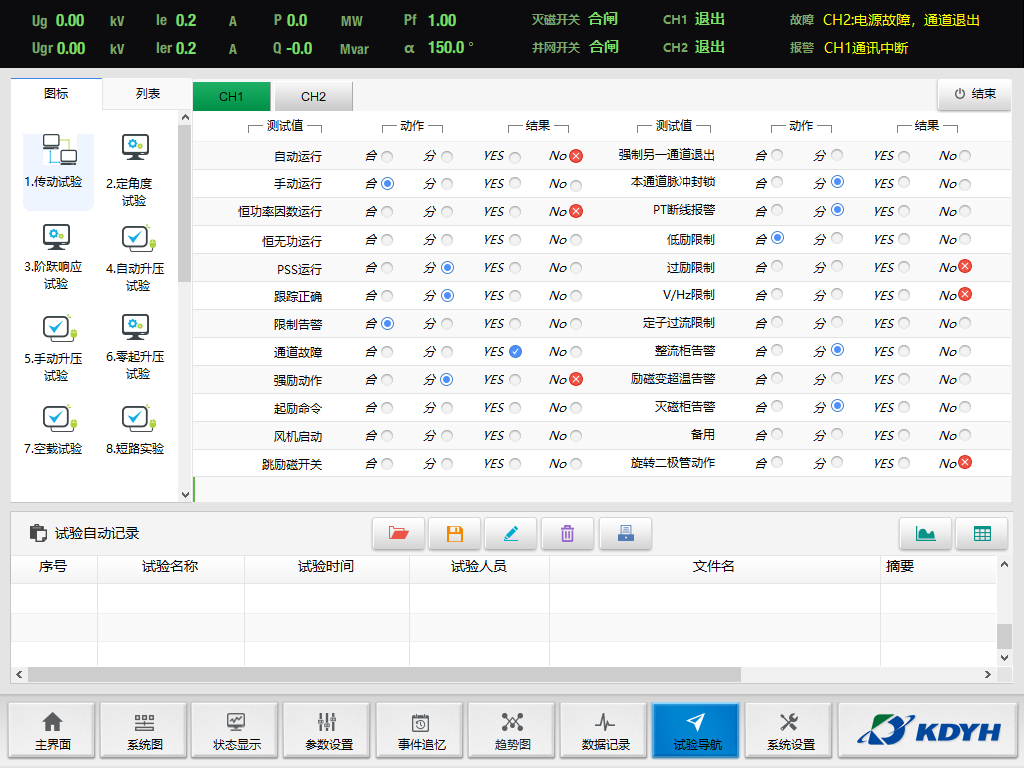Switch to the CH2 tab
Image resolution: width=1024 pixels, height=768 pixels.
tap(313, 97)
